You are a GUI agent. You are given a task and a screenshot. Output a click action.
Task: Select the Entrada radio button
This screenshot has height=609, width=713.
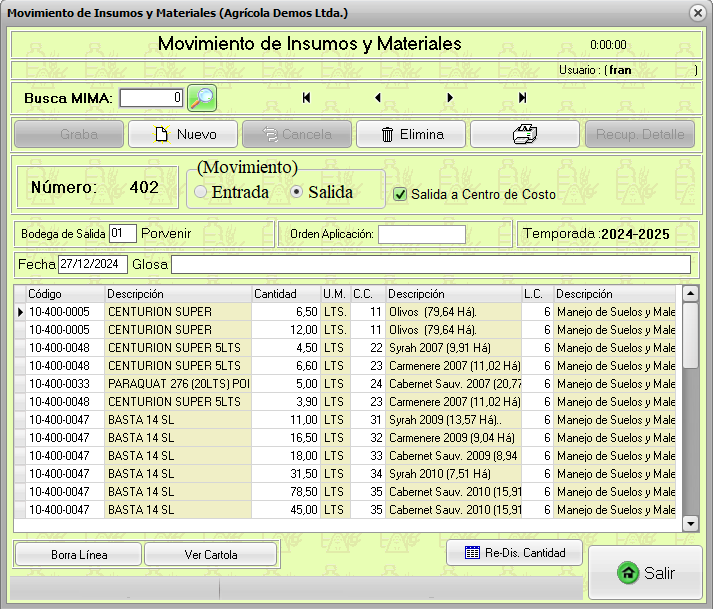(201, 192)
